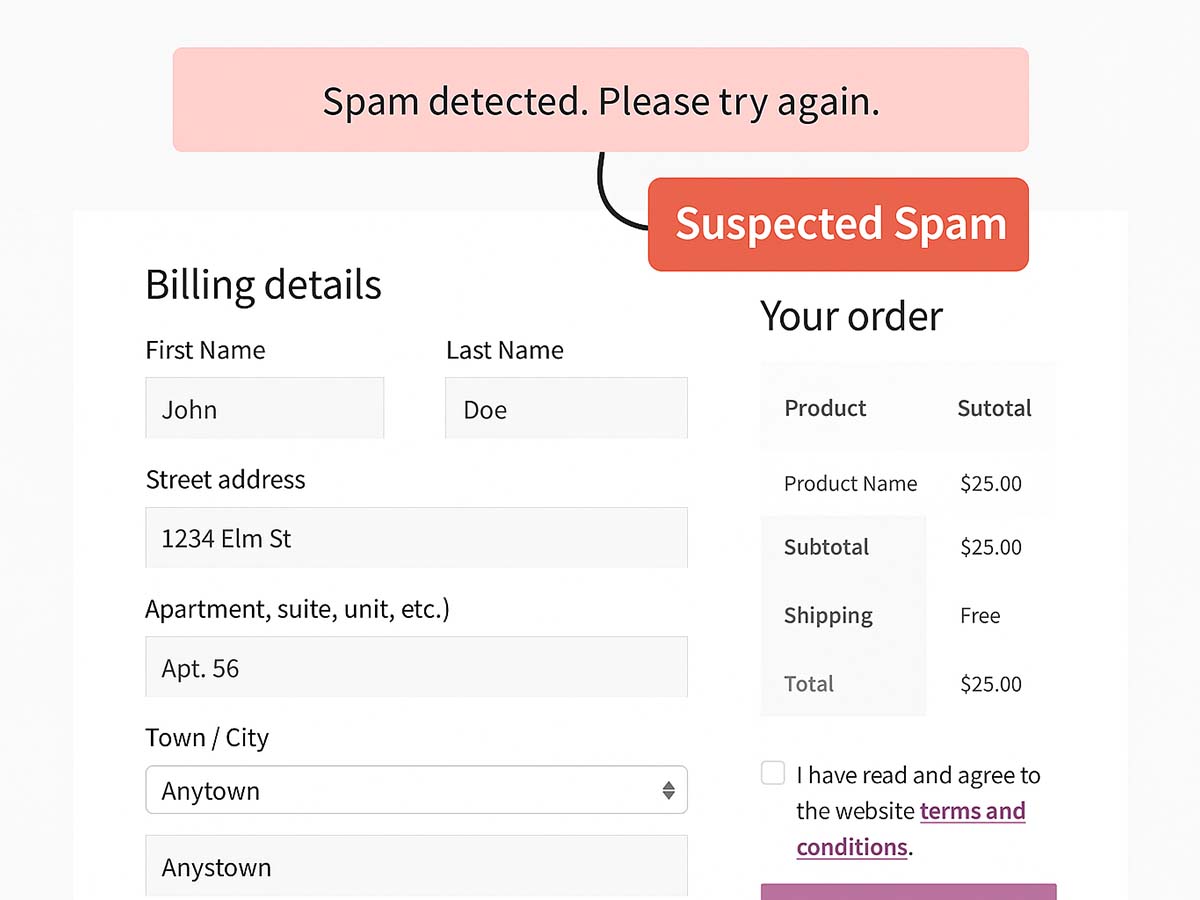Viewport: 1200px width, 900px height.
Task: Click the First Name field containing John
Action: tap(264, 408)
